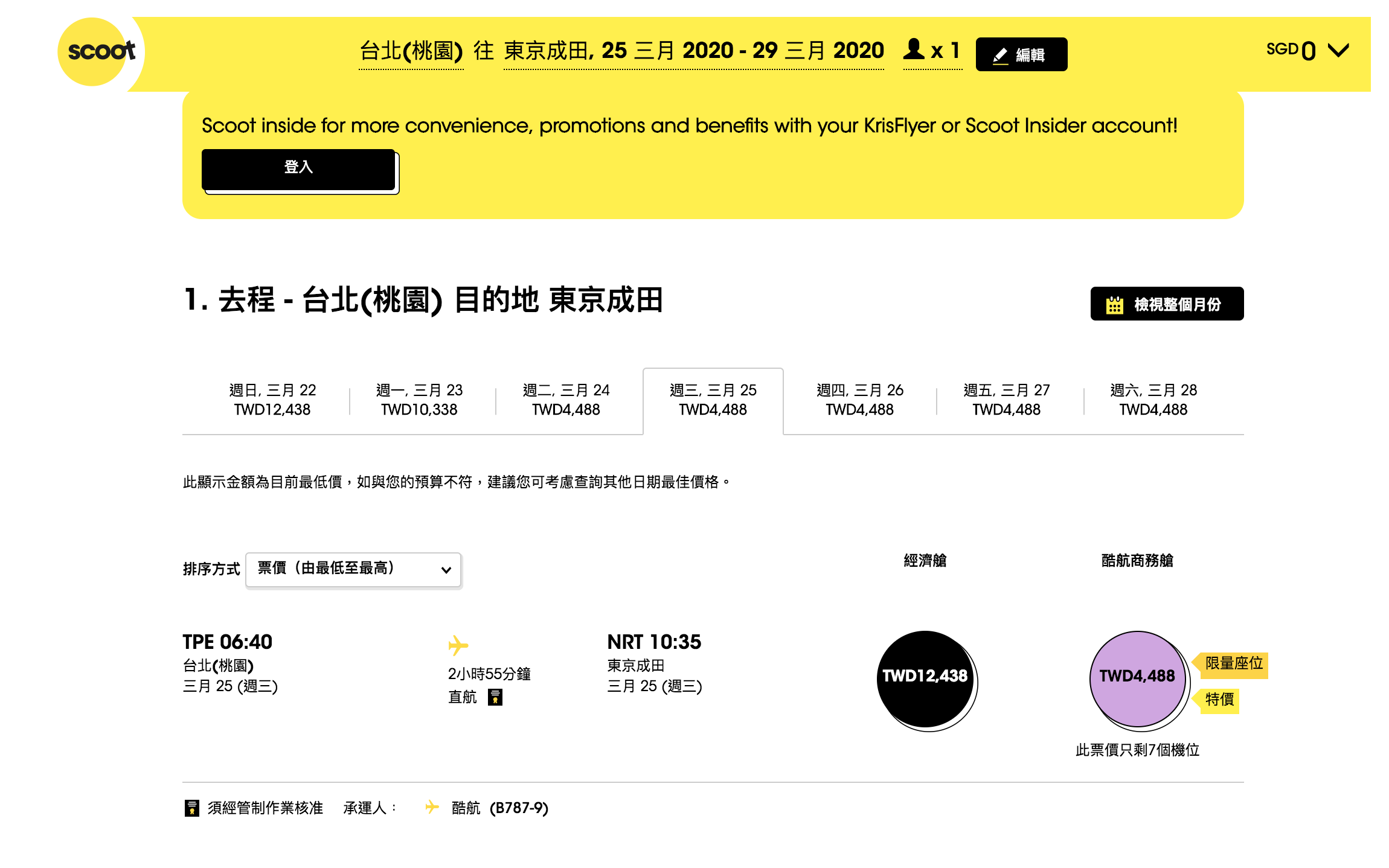Select the 週六, 三月 28 date tab
Viewport: 1389px width, 868px height.
(x=1153, y=400)
